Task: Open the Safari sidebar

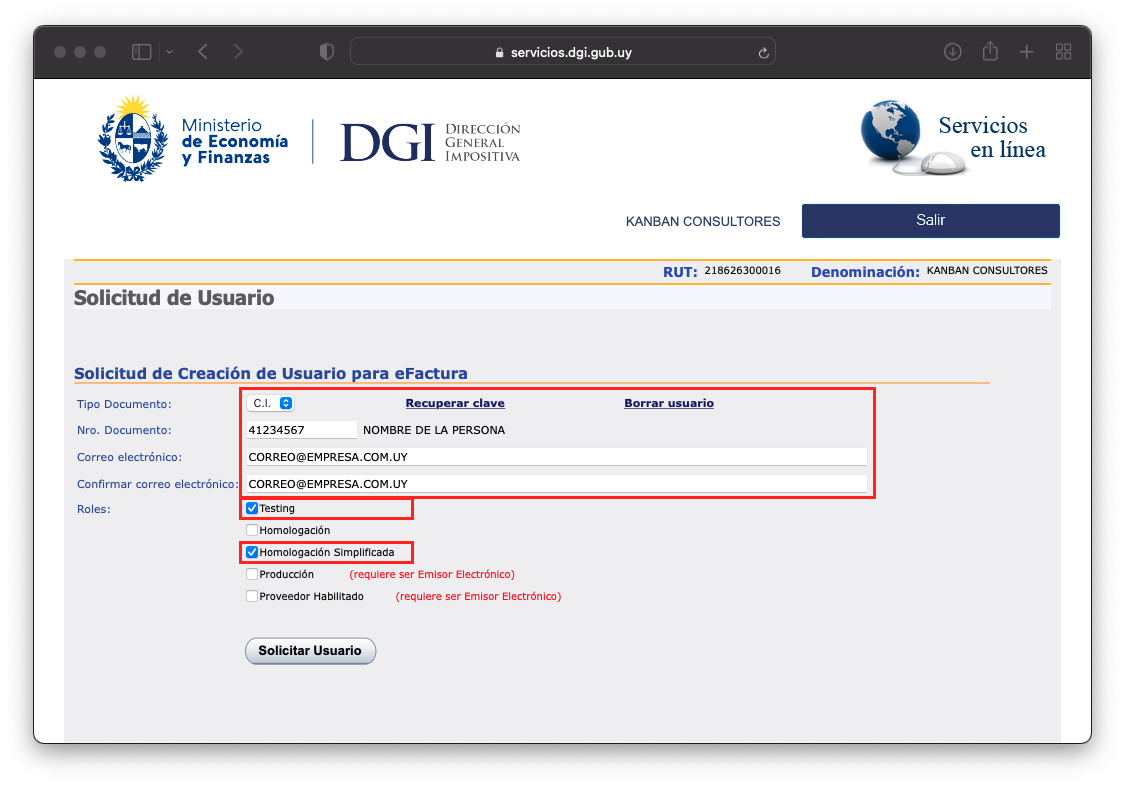Action: (141, 51)
